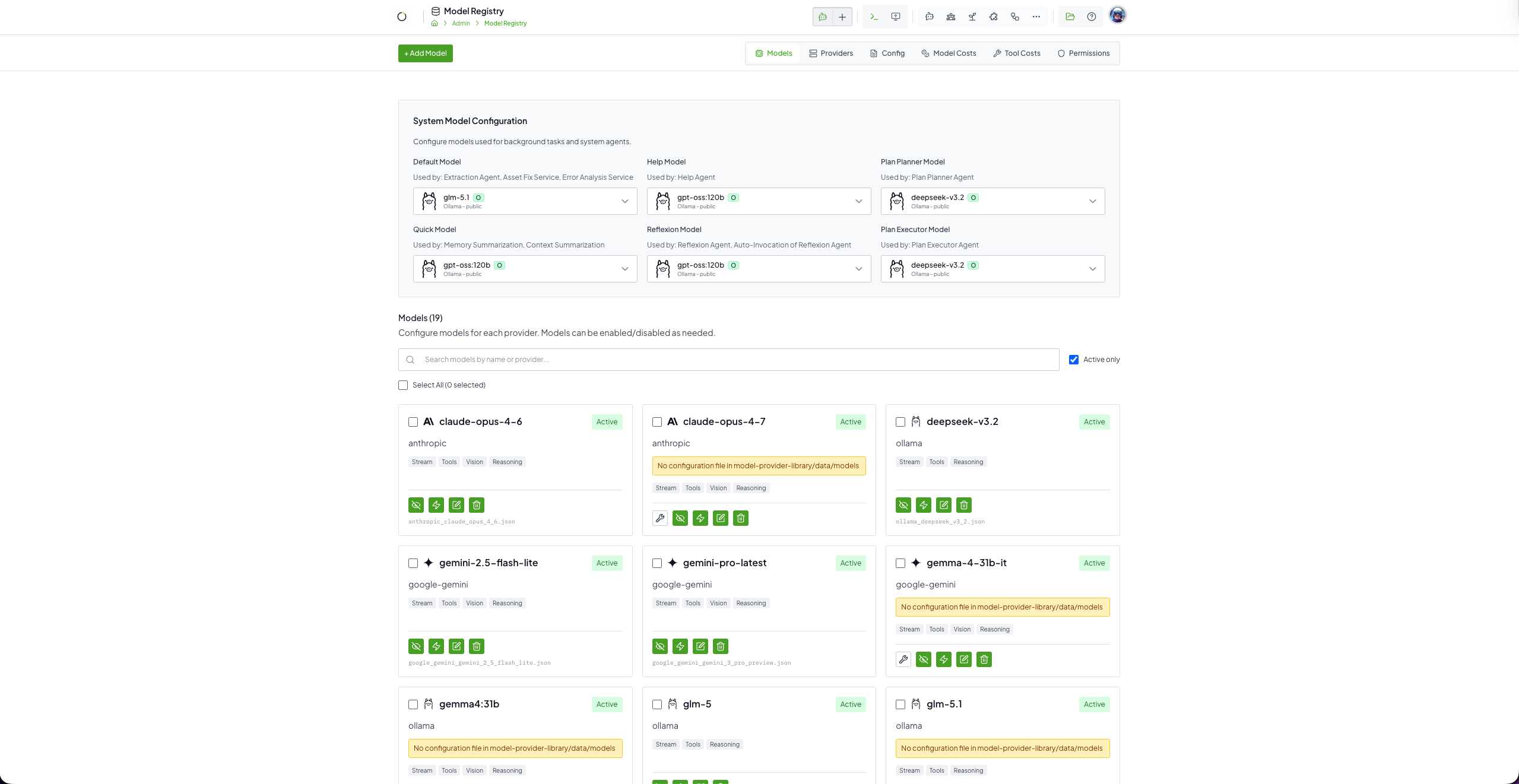Uncheck the Active only checkbox
The image size is (1519, 784).
click(x=1074, y=360)
